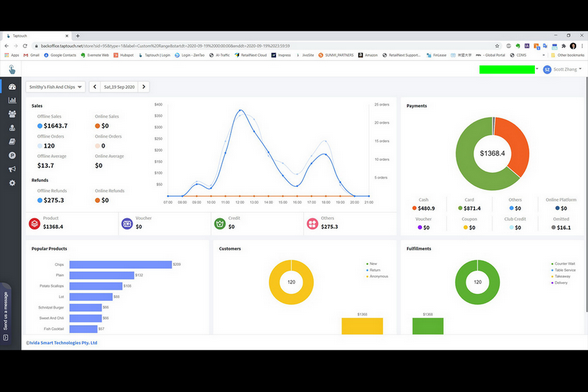Open a new browser tab
588x392 pixels.
(x=78, y=36)
